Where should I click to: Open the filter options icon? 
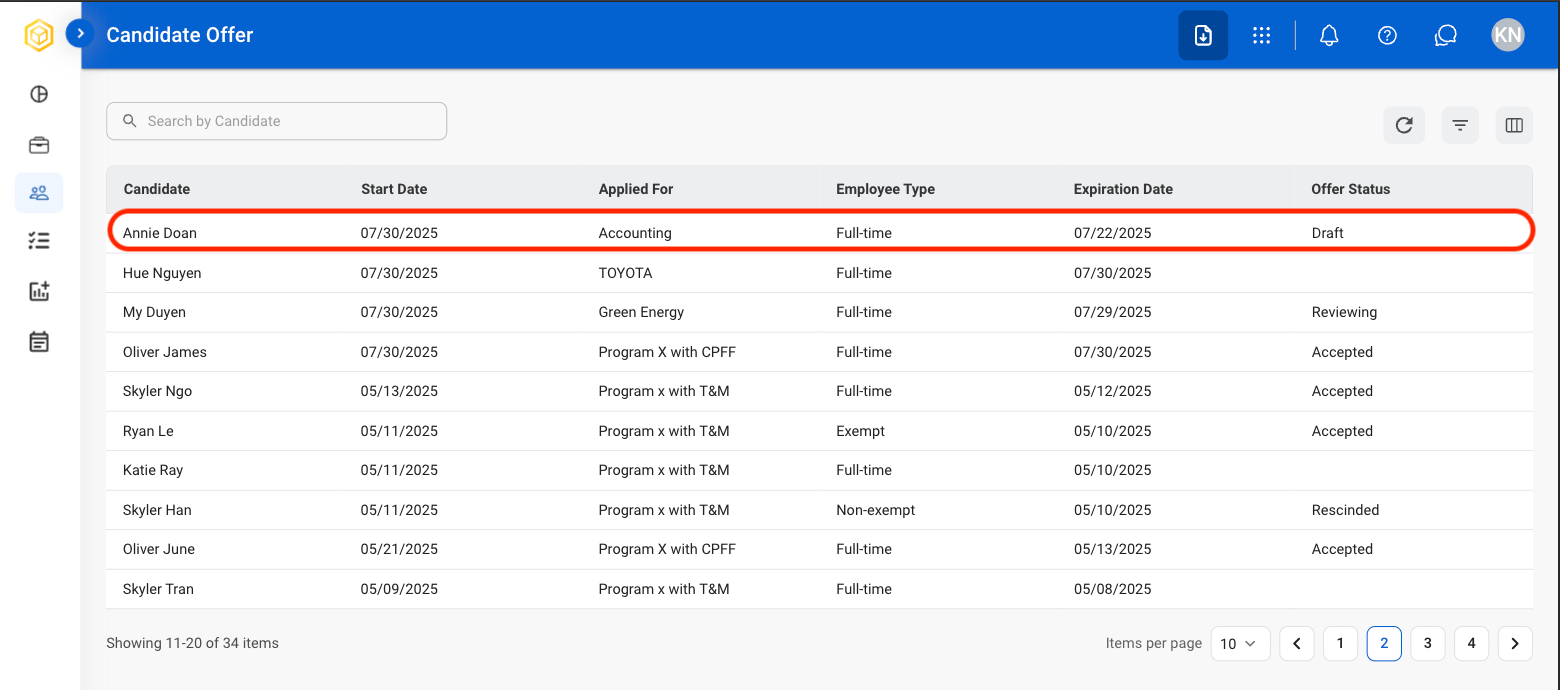pos(1460,125)
